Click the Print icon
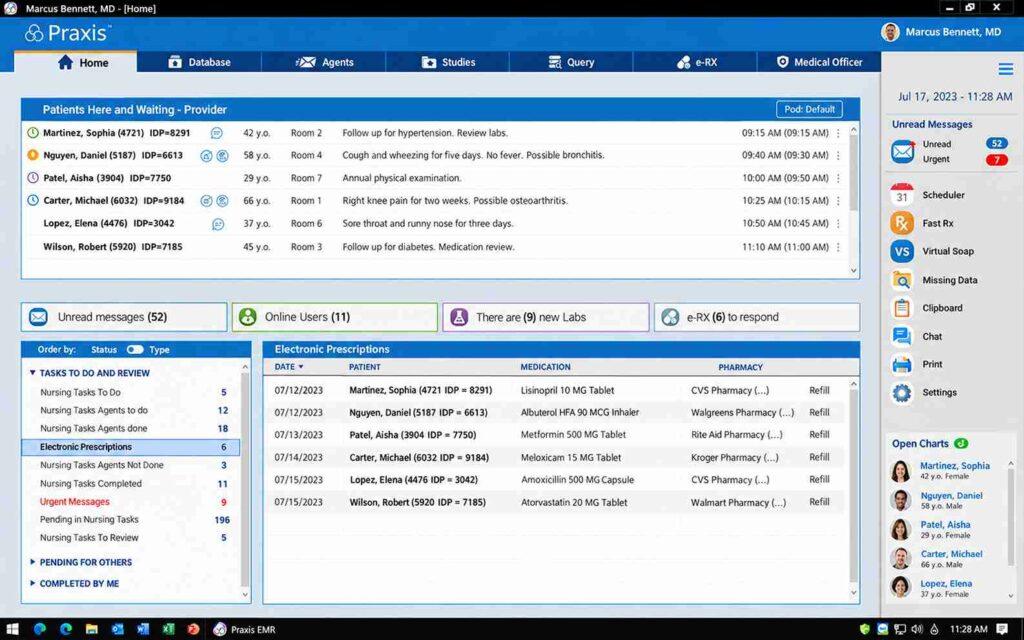Screen dimensions: 1024x640 point(902,364)
